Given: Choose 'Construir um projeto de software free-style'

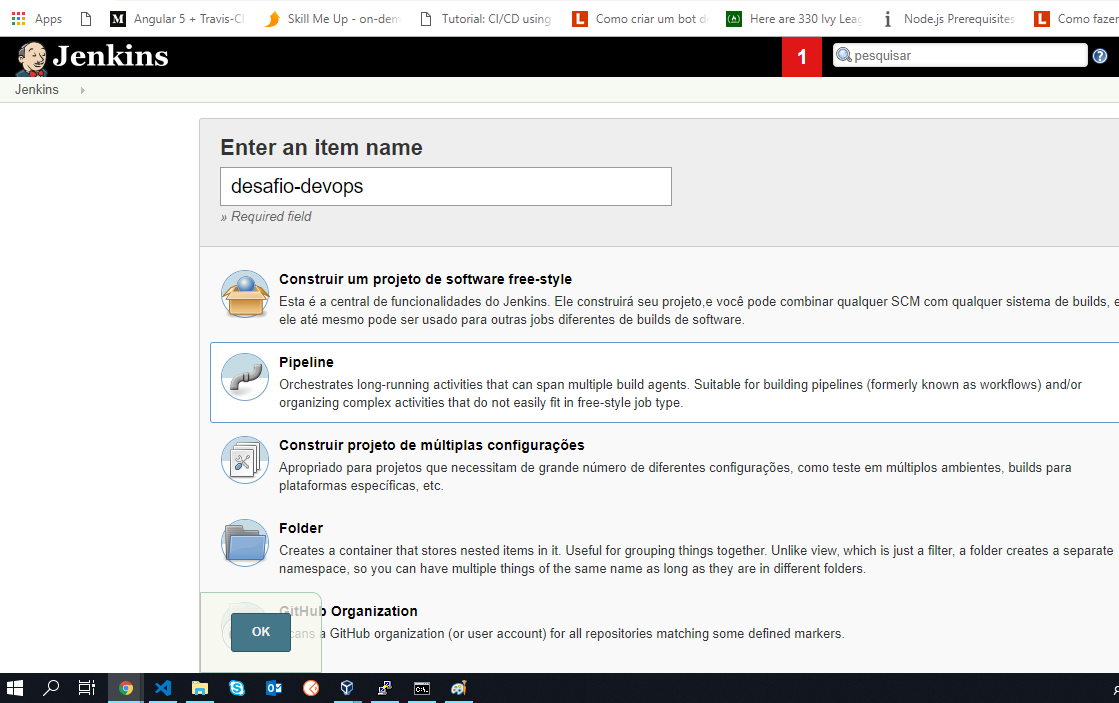Looking at the screenshot, I should 425,279.
